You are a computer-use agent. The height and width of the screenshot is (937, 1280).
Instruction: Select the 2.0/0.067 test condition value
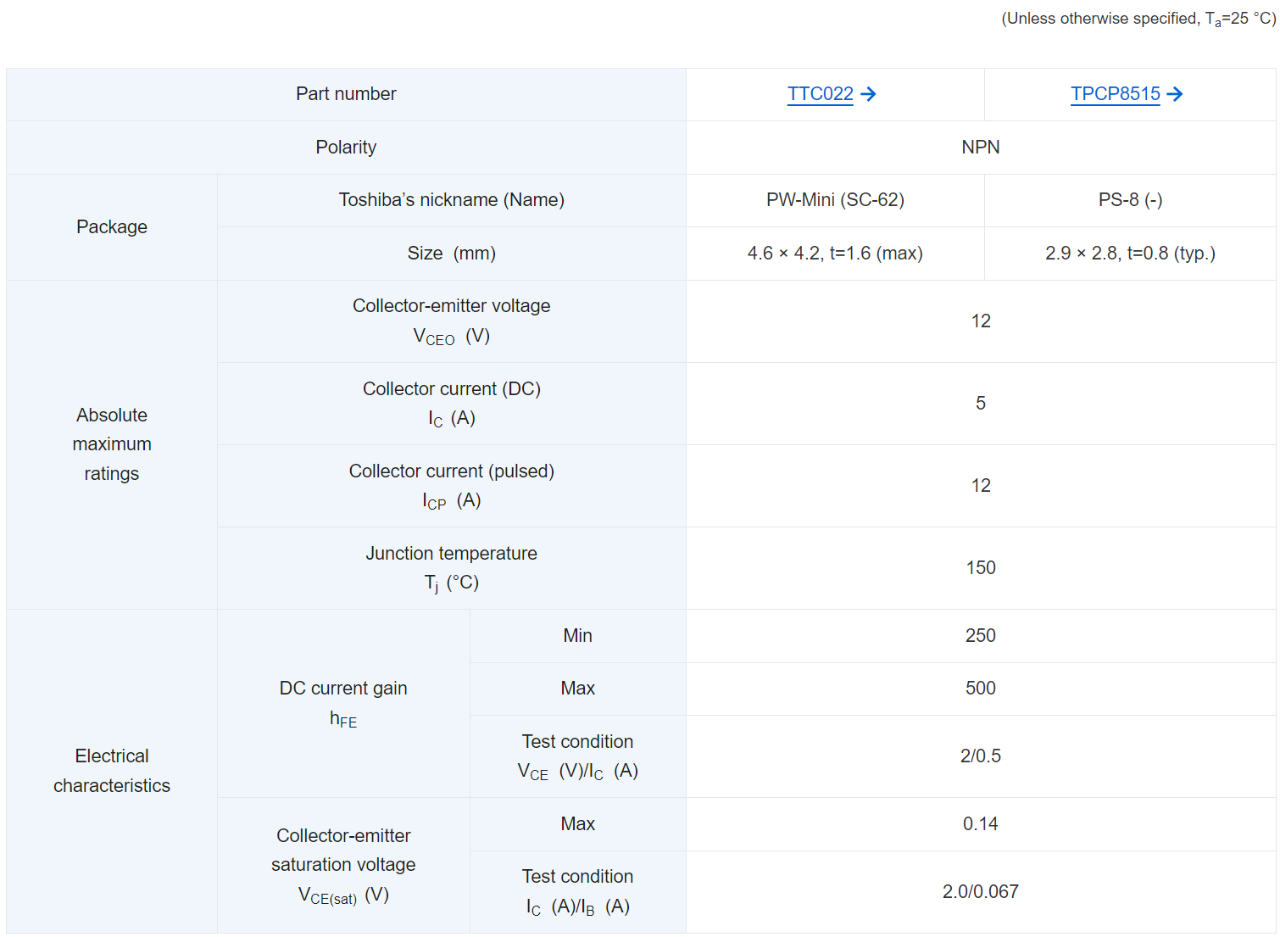pyautogui.click(x=980, y=891)
